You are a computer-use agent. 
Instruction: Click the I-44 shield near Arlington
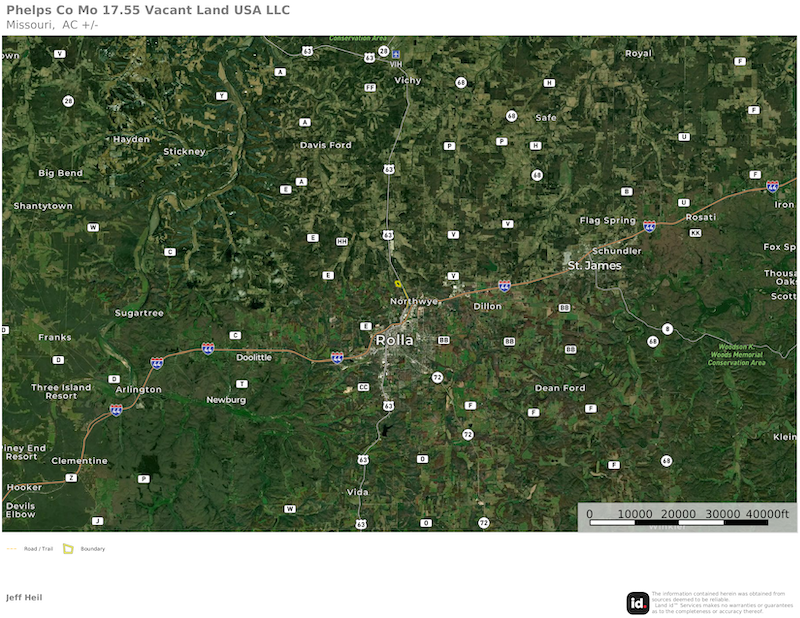(x=157, y=363)
